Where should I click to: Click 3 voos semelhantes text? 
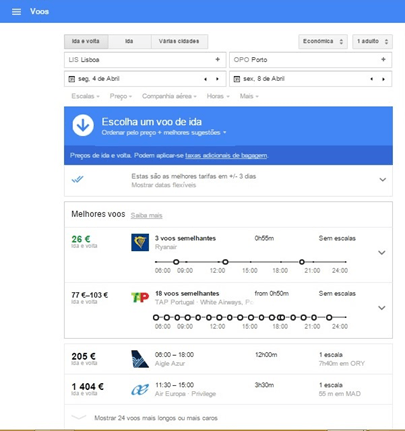(185, 238)
